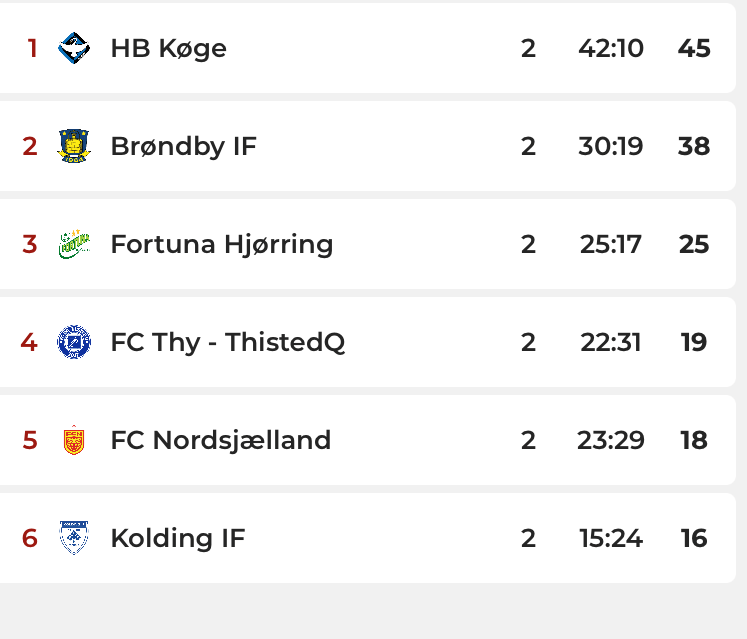
Task: Select the Kolding IF team name
Action: point(177,538)
